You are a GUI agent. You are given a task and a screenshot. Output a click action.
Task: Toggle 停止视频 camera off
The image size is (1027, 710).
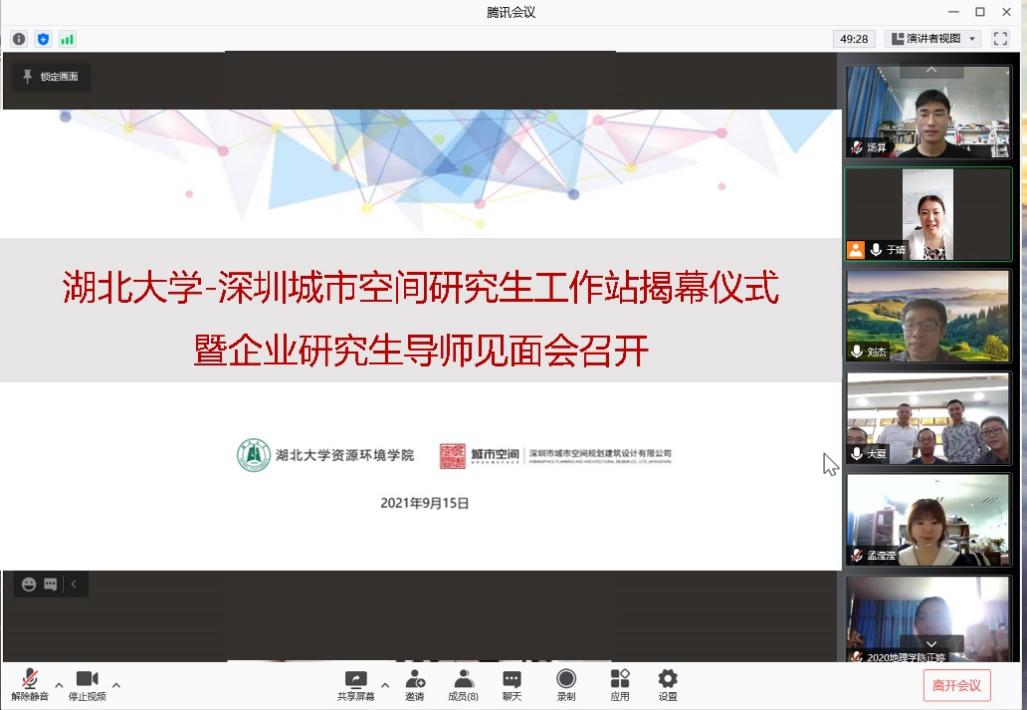coord(87,685)
